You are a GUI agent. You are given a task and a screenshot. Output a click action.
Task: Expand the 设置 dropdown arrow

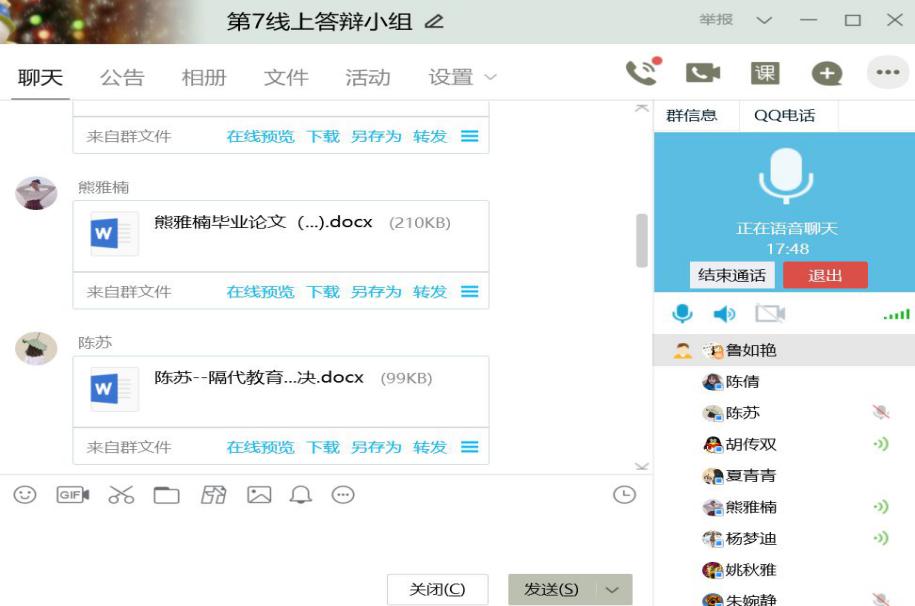pos(490,77)
